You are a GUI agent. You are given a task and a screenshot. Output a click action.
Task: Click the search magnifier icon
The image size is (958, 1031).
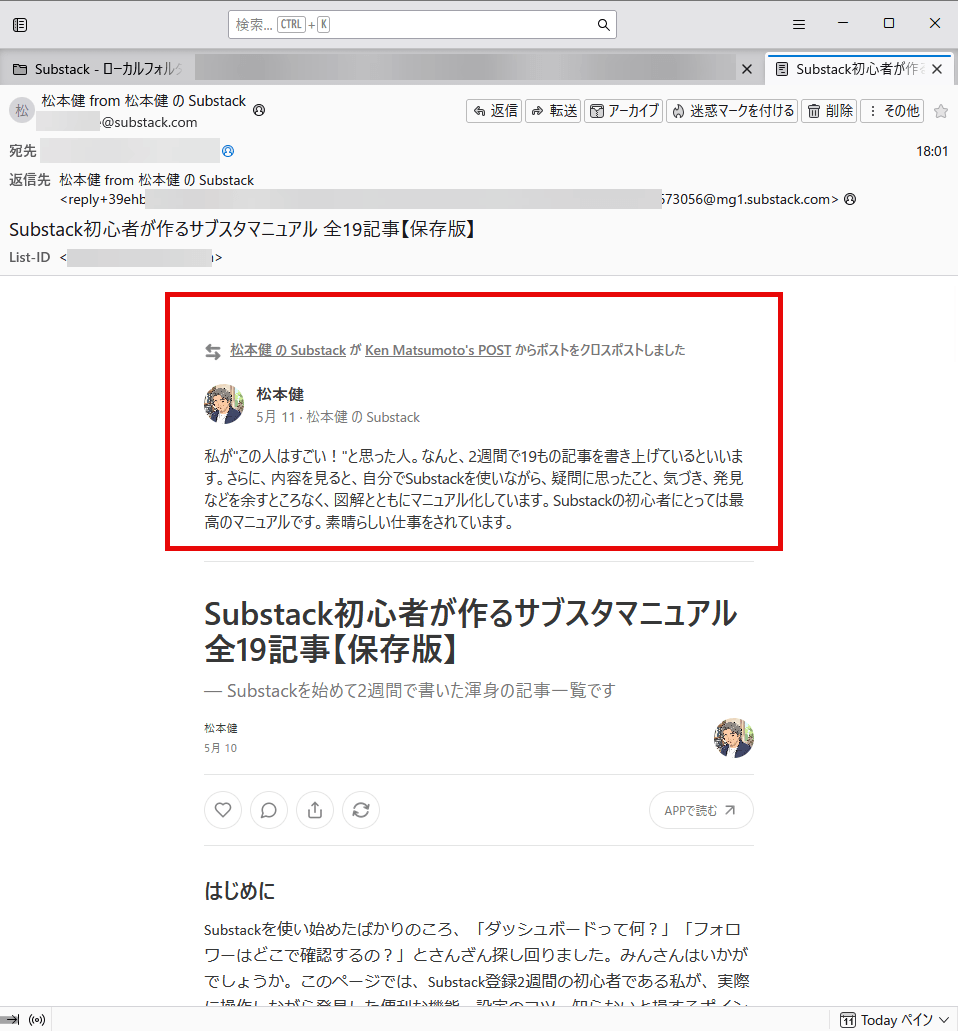tap(603, 25)
